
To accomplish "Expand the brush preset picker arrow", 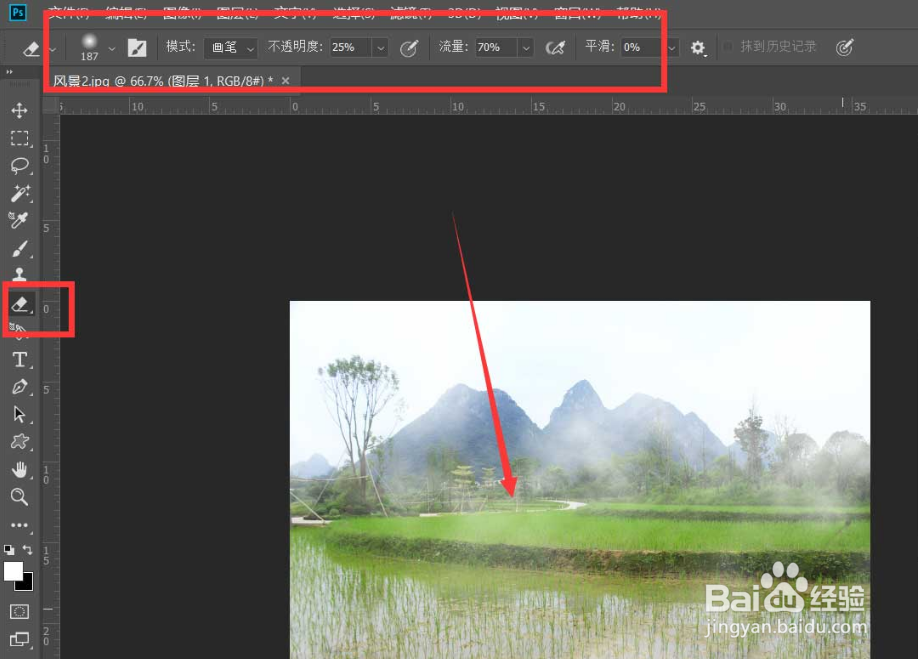I will point(112,49).
